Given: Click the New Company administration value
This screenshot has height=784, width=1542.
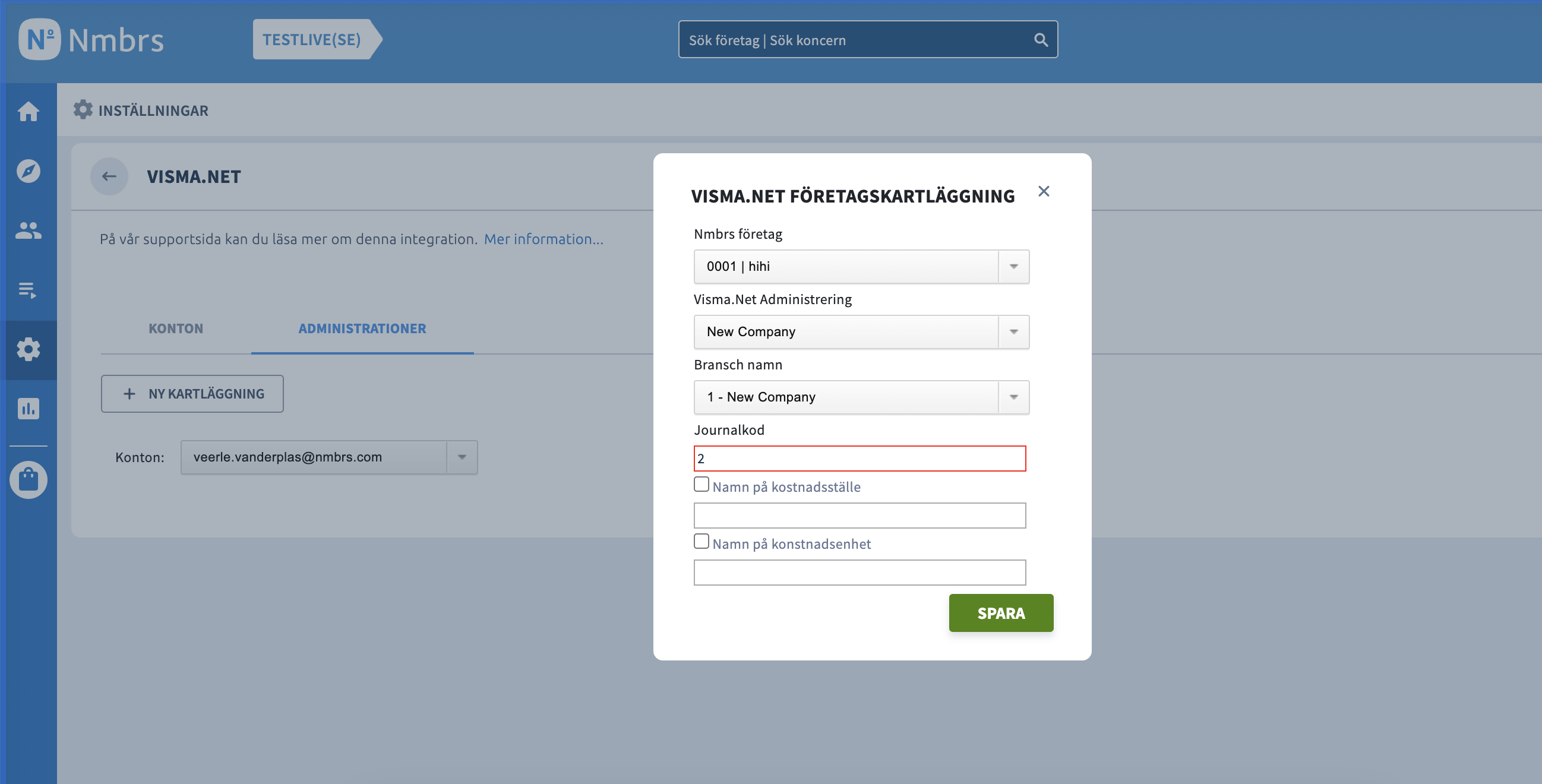Looking at the screenshot, I should [751, 331].
